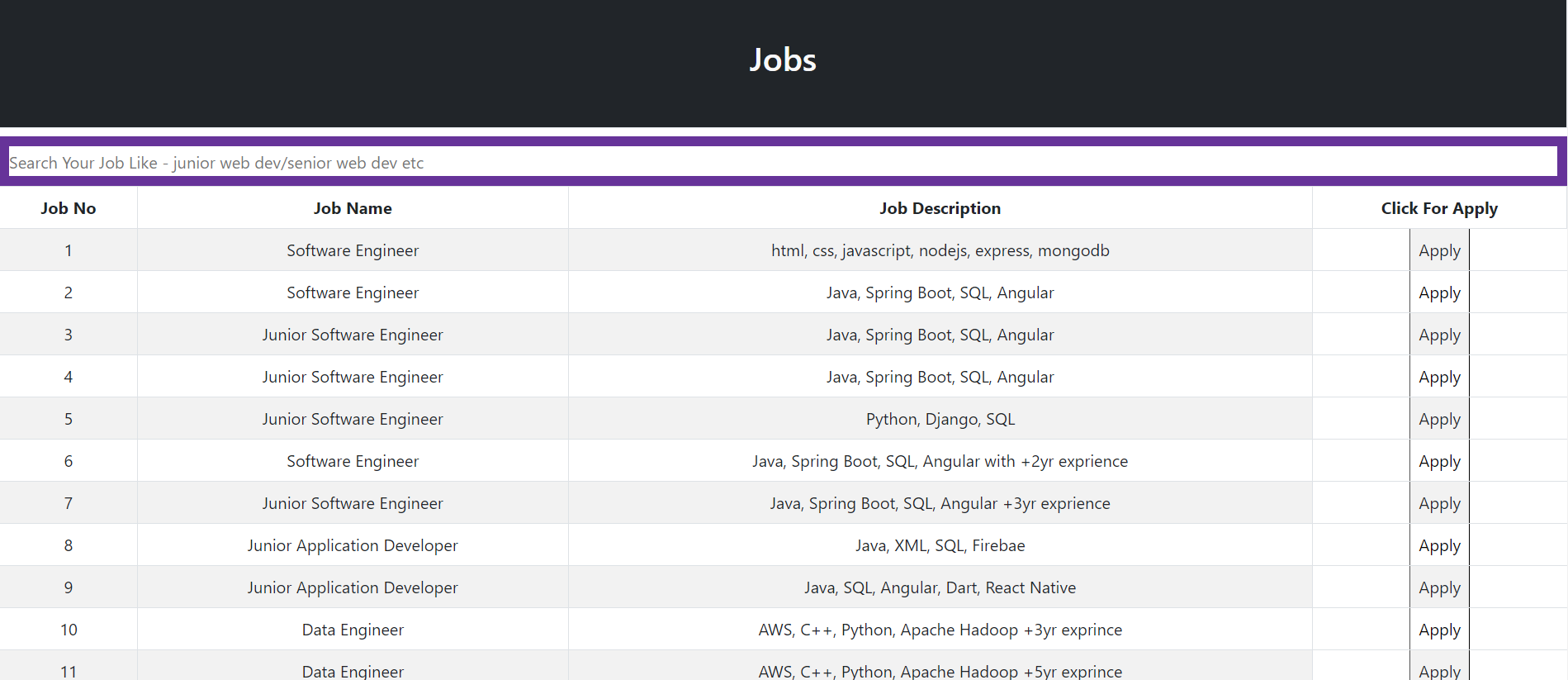The width and height of the screenshot is (1568, 680).
Task: Click the job search input field
Action: coord(783,162)
